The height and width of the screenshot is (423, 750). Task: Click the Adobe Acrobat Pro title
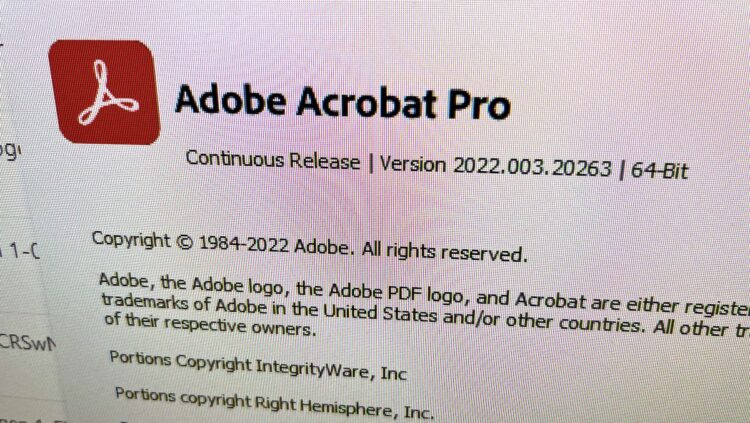[x=342, y=102]
